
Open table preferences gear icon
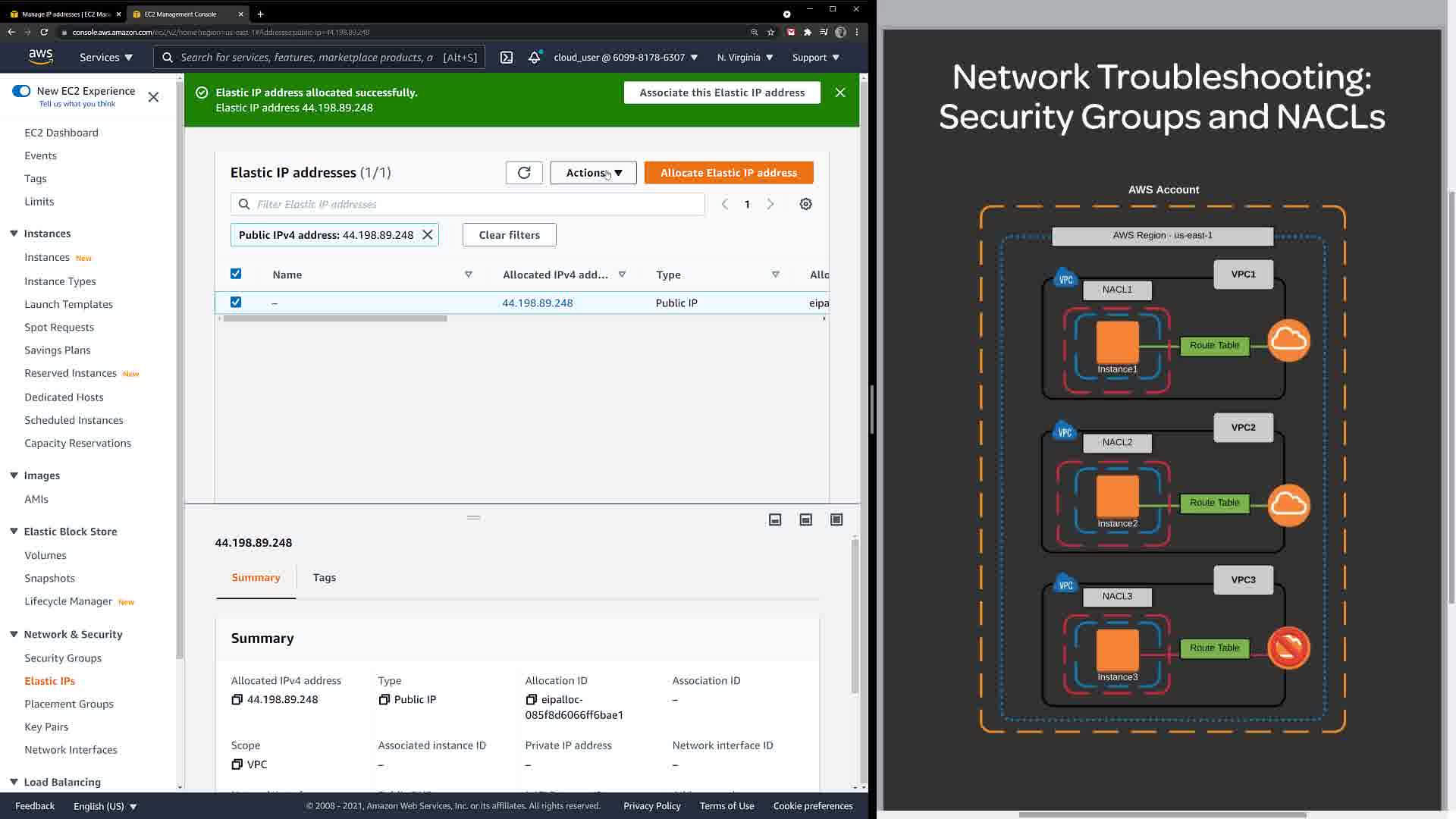tap(806, 204)
